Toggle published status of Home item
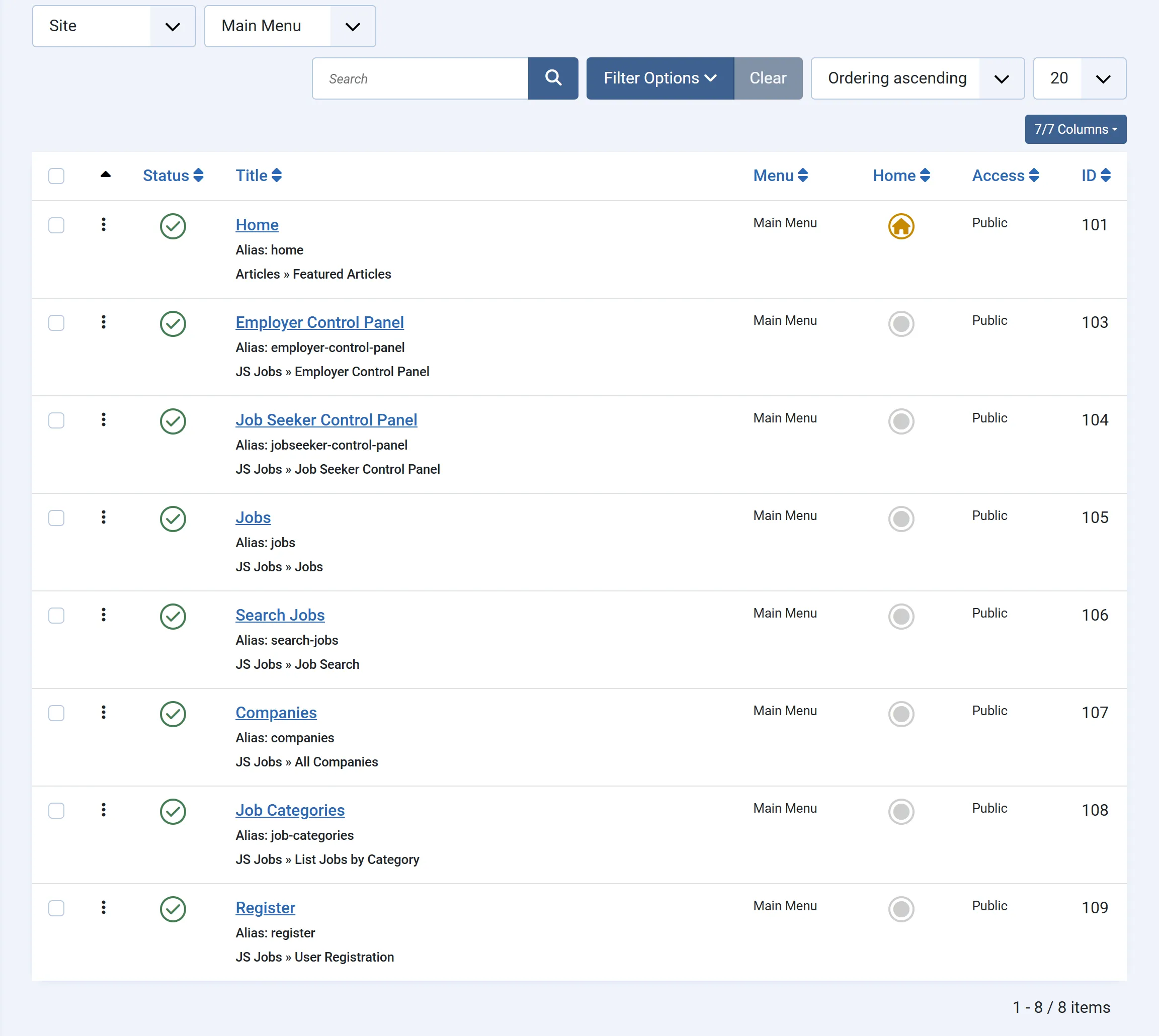Screen dimensions: 1159x1036 click(x=173, y=226)
